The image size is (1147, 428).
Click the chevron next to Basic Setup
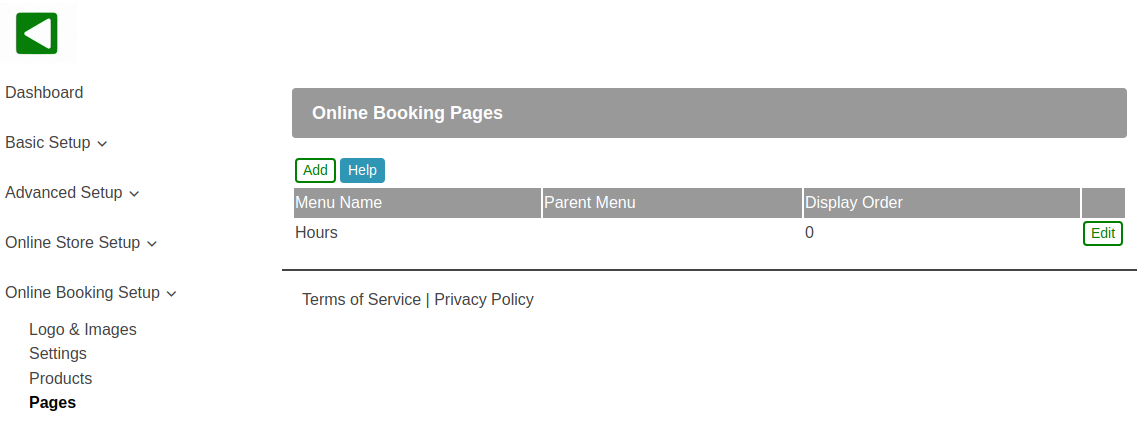102,144
